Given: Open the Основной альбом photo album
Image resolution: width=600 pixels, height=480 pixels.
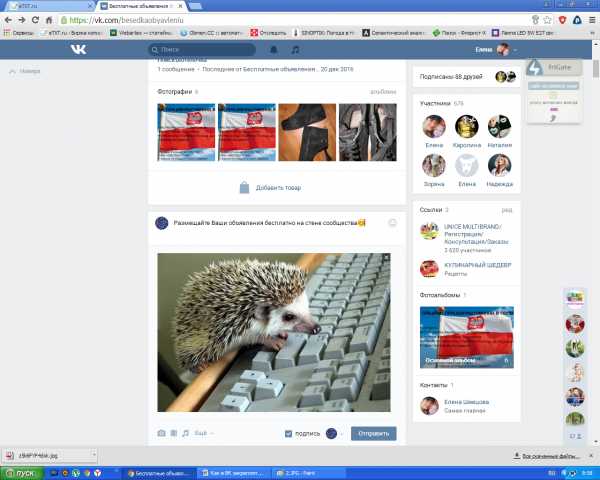Looking at the screenshot, I should click(466, 337).
